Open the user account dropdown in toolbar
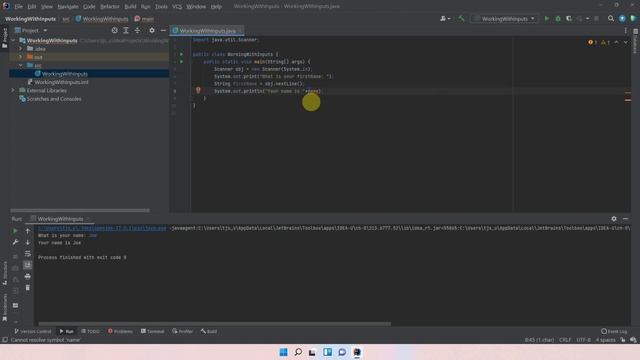 tap(445, 18)
